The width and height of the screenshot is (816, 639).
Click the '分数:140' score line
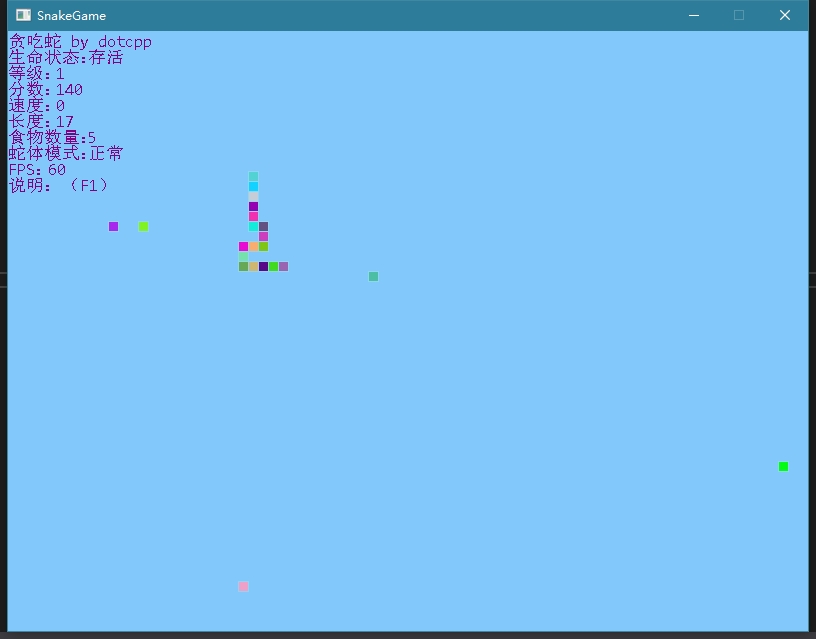(46, 90)
